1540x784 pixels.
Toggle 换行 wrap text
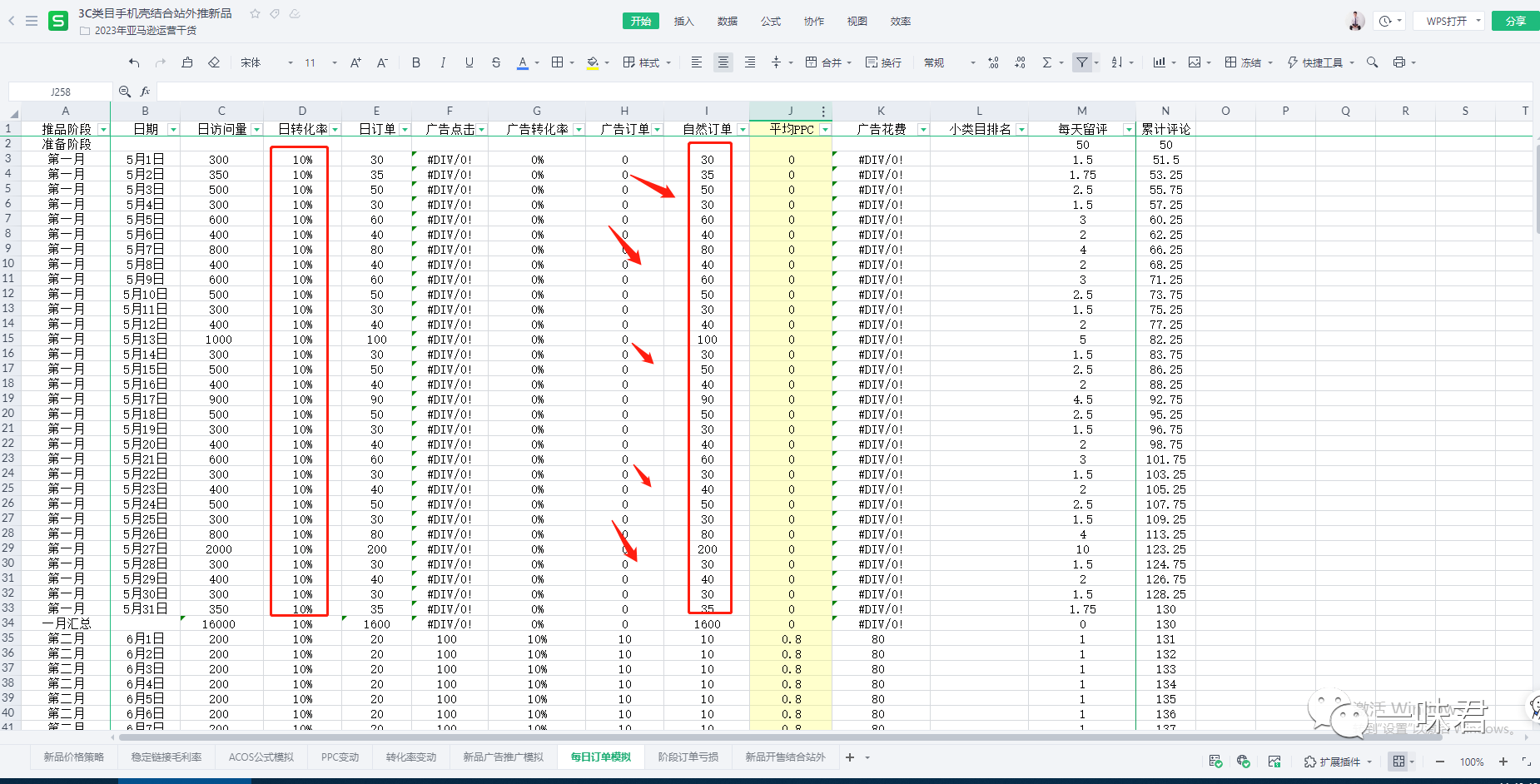point(883,62)
